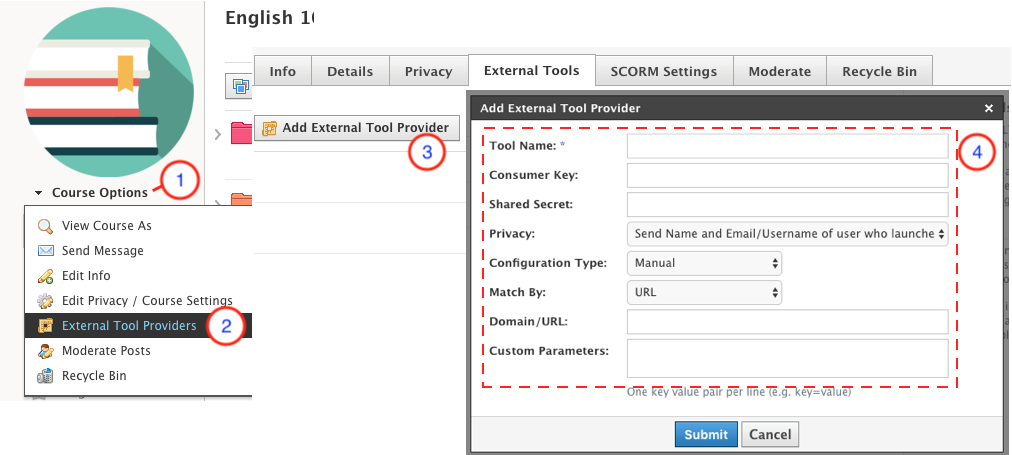Open the Configuration Type dropdown
This screenshot has height=455, width=1012.
point(704,263)
